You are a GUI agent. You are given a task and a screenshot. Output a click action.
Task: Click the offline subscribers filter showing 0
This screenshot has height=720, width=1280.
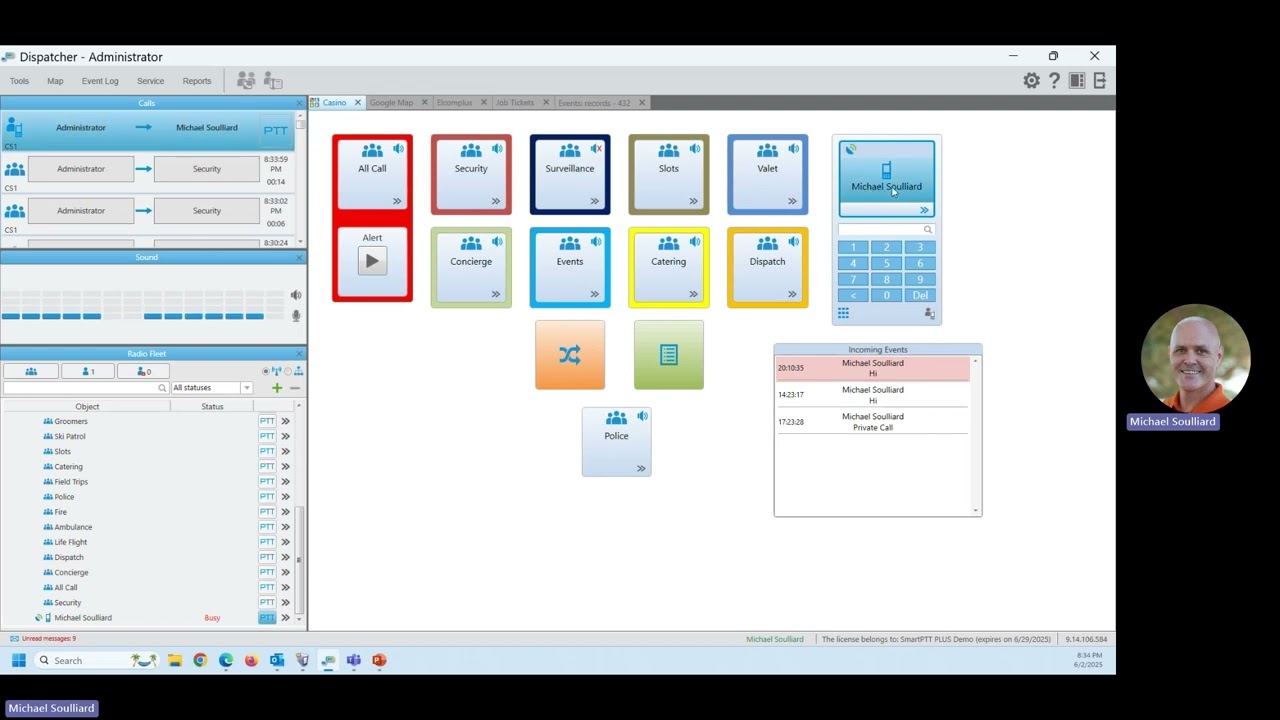click(143, 371)
